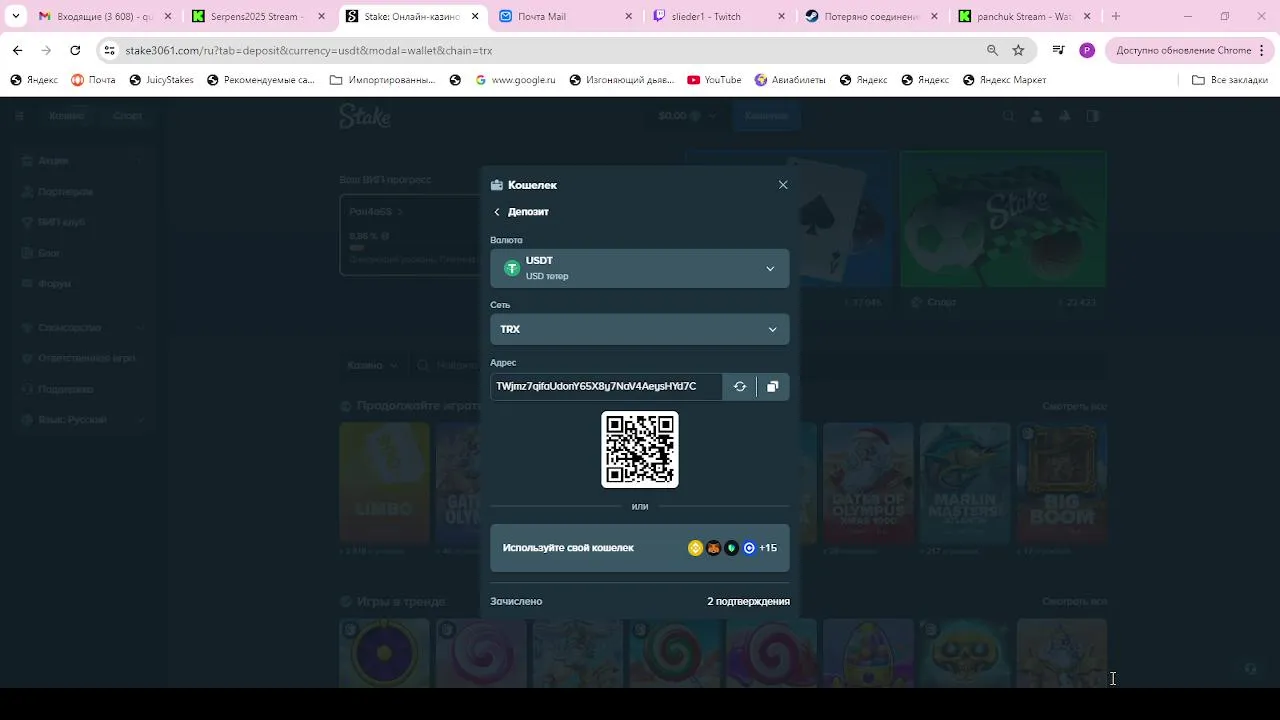Screen dimensions: 1280x720
Task: Open Изгоняющий дьяв... bookmark
Action: click(x=622, y=80)
